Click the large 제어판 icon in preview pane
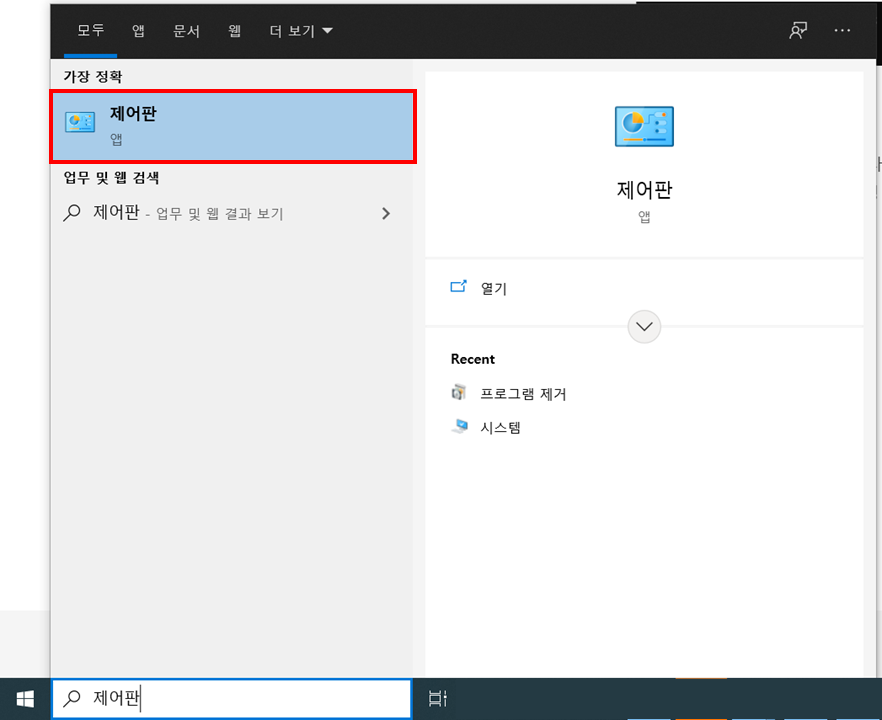This screenshot has width=882, height=720. pyautogui.click(x=644, y=126)
